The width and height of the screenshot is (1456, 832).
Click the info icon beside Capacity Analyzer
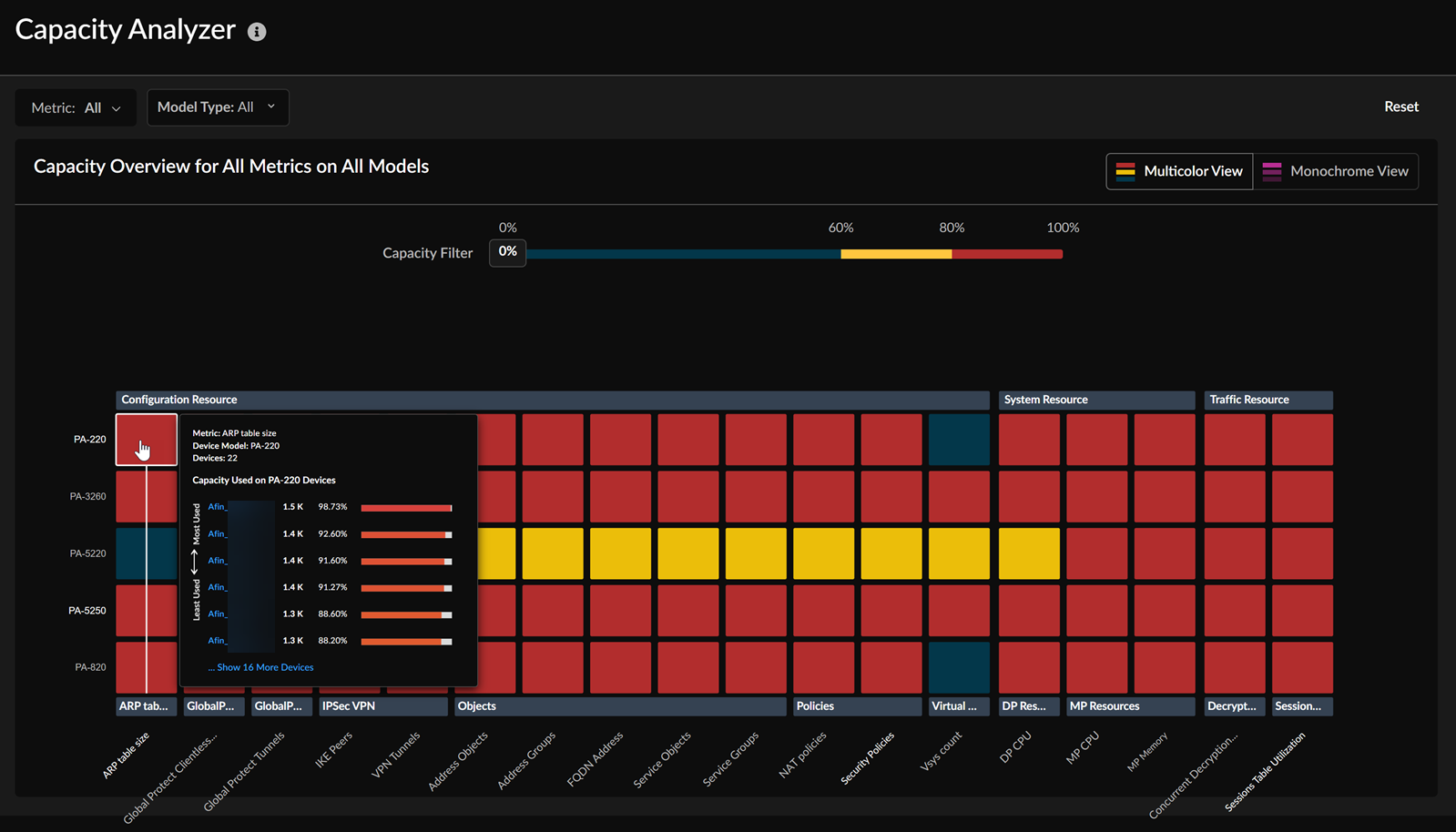pos(257,32)
